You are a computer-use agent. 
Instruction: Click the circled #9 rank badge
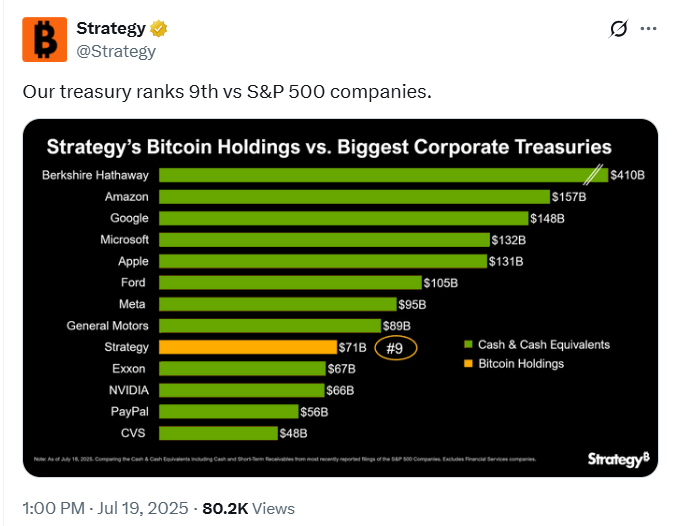pos(395,348)
